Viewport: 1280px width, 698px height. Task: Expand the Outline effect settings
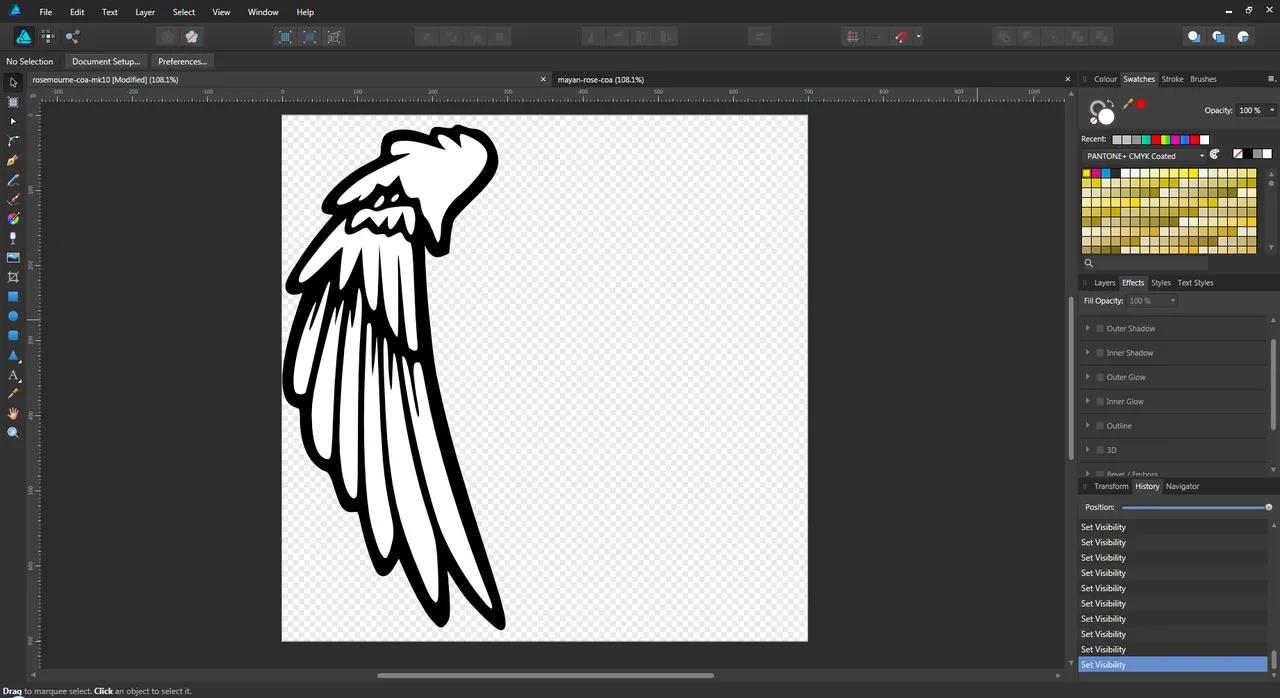tap(1088, 426)
